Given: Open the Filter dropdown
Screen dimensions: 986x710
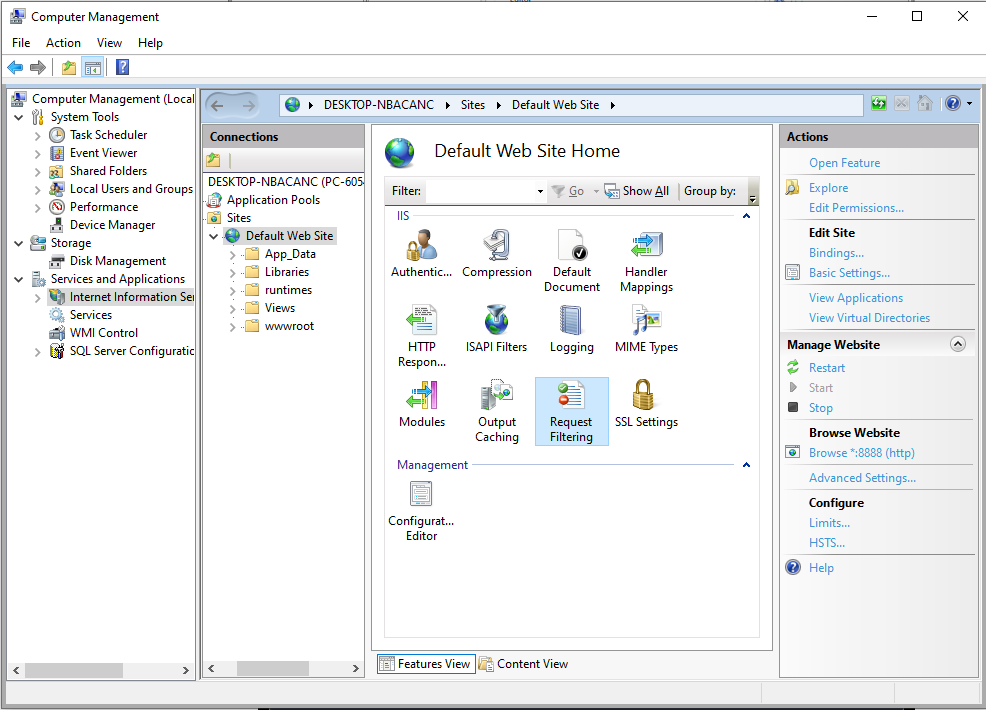Looking at the screenshot, I should [540, 191].
